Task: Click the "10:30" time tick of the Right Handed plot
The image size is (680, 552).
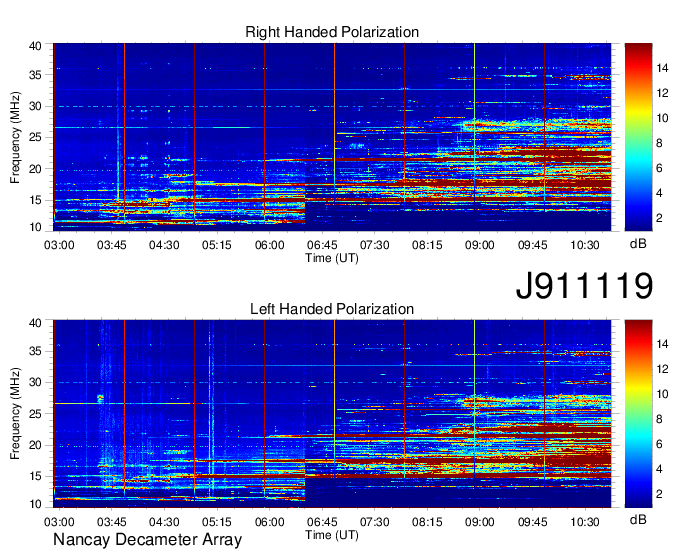Action: point(585,245)
